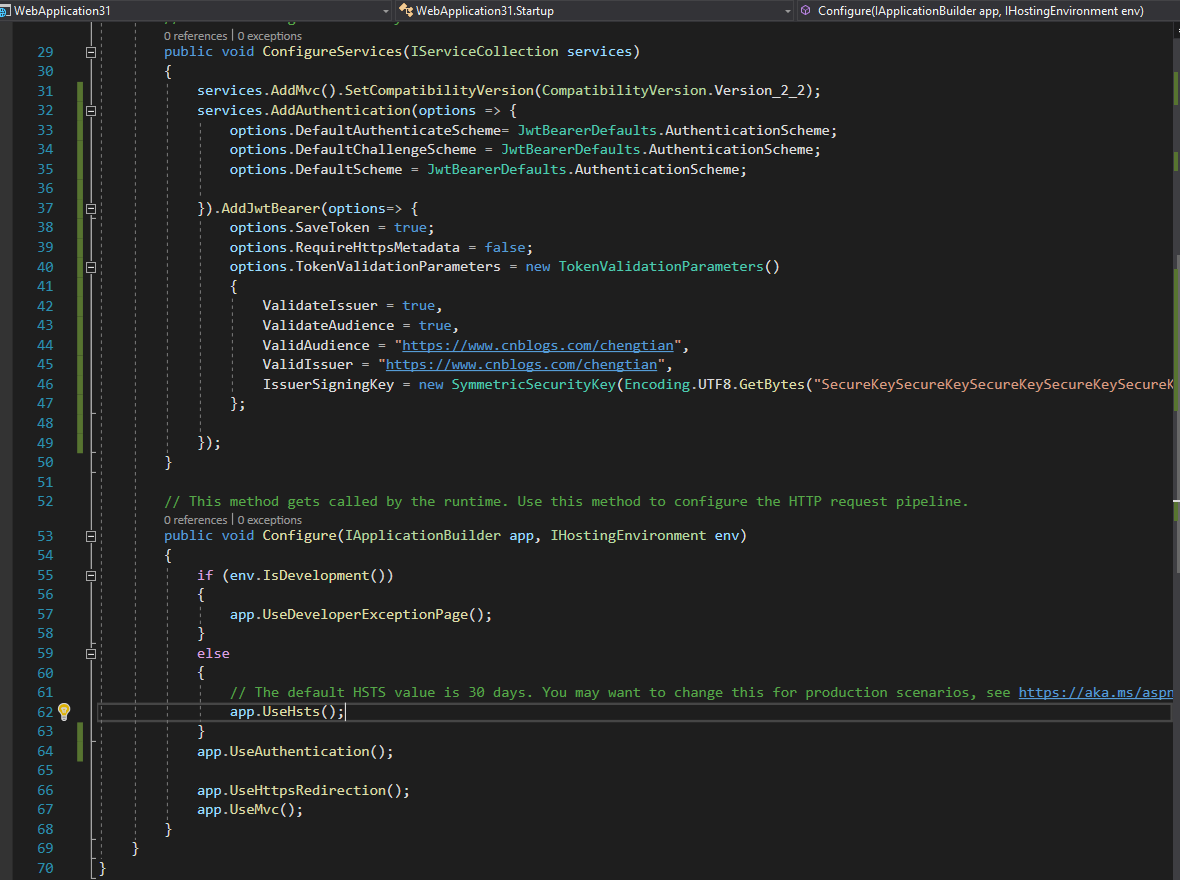The image size is (1180, 880).
Task: Open the ValidAudience cnblogs URL link
Action: (537, 346)
